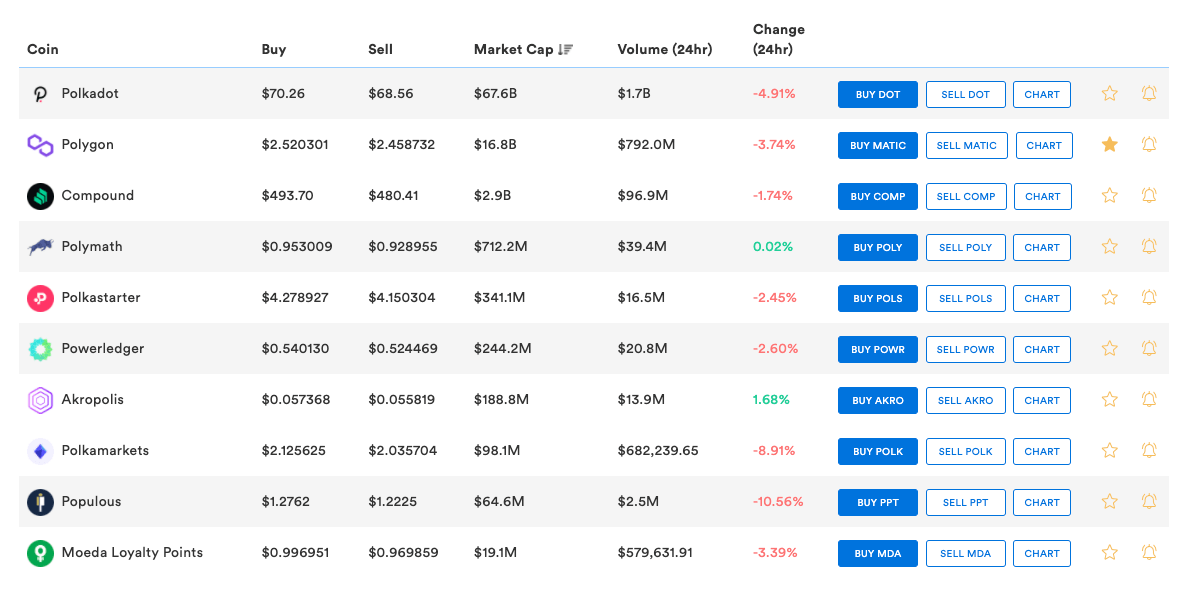Click the BUY MDA button
This screenshot has width=1186, height=613.
coord(877,553)
